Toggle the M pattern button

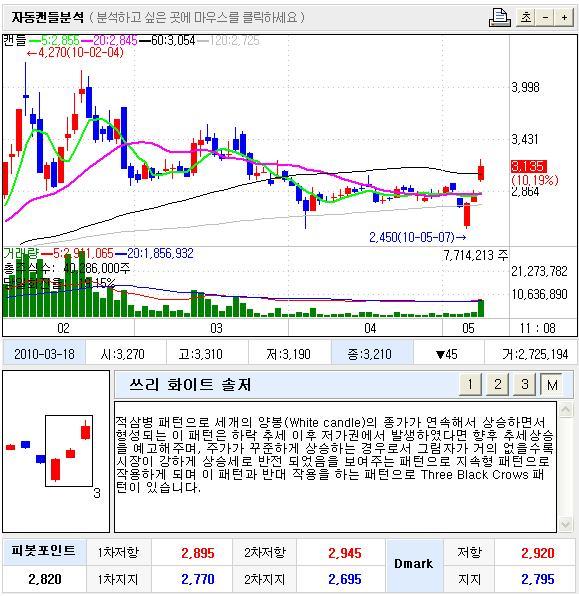tap(552, 385)
